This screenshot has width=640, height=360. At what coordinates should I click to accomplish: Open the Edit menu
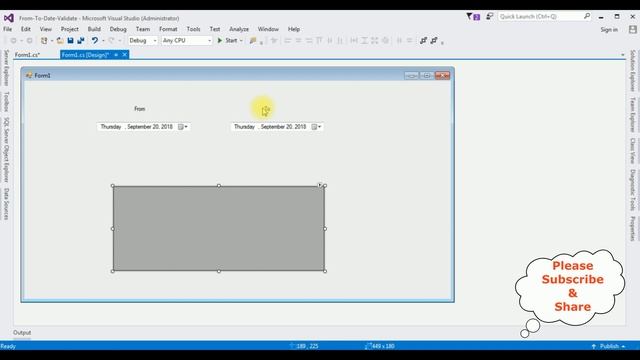[26, 29]
